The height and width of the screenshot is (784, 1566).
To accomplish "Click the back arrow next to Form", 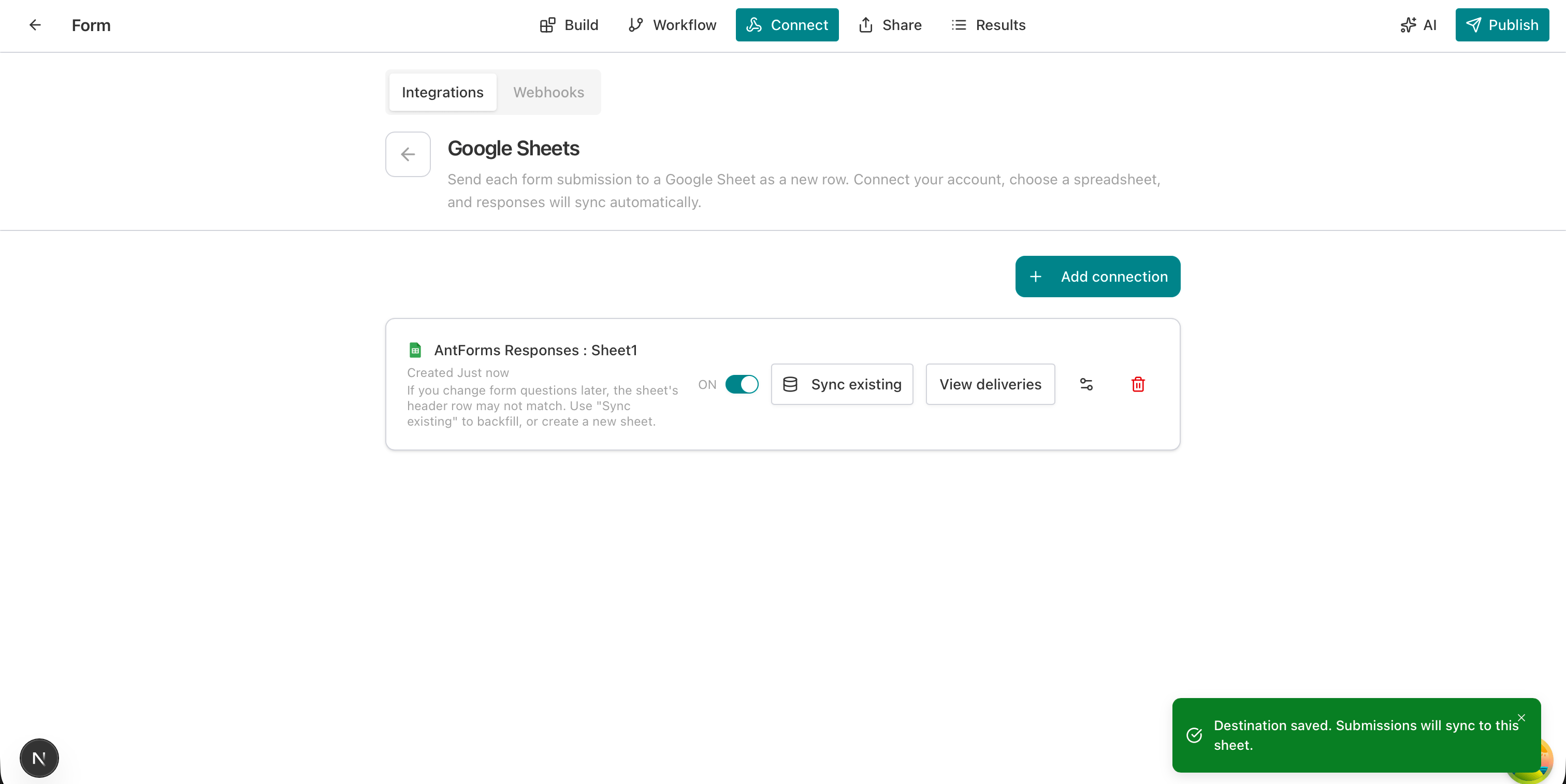I will [x=35, y=25].
